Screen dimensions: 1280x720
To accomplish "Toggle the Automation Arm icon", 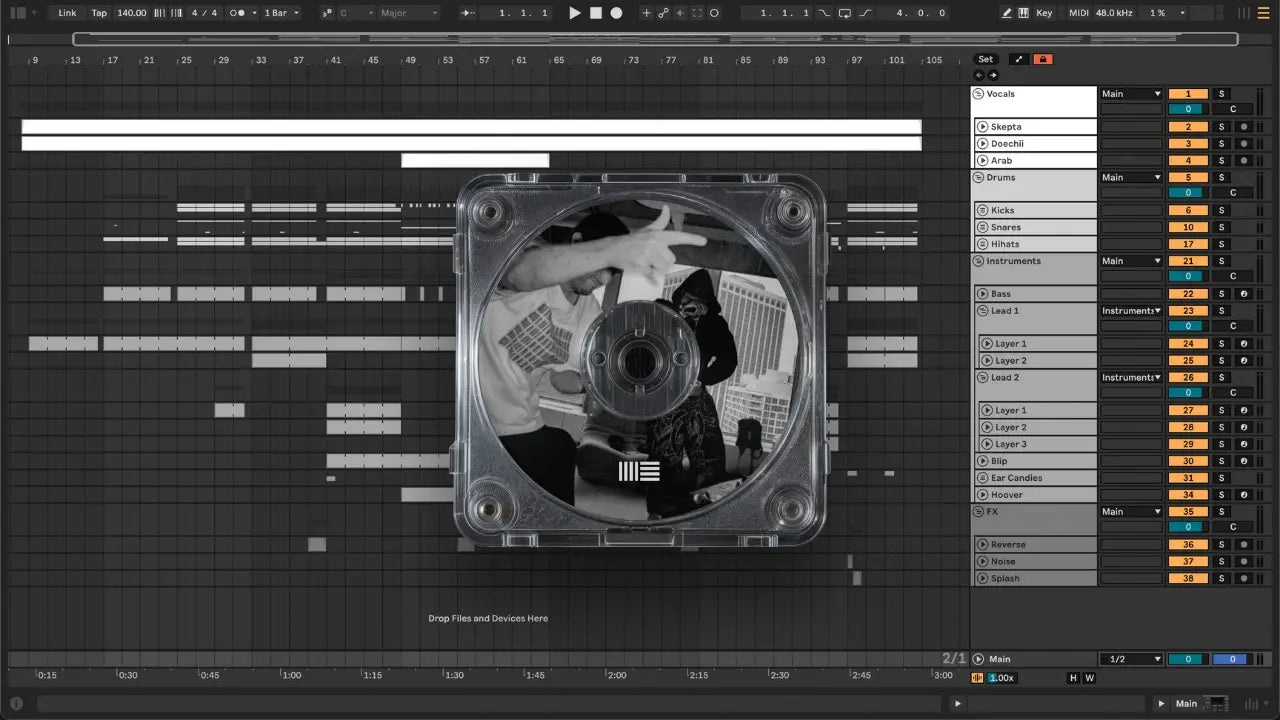I will 662,13.
